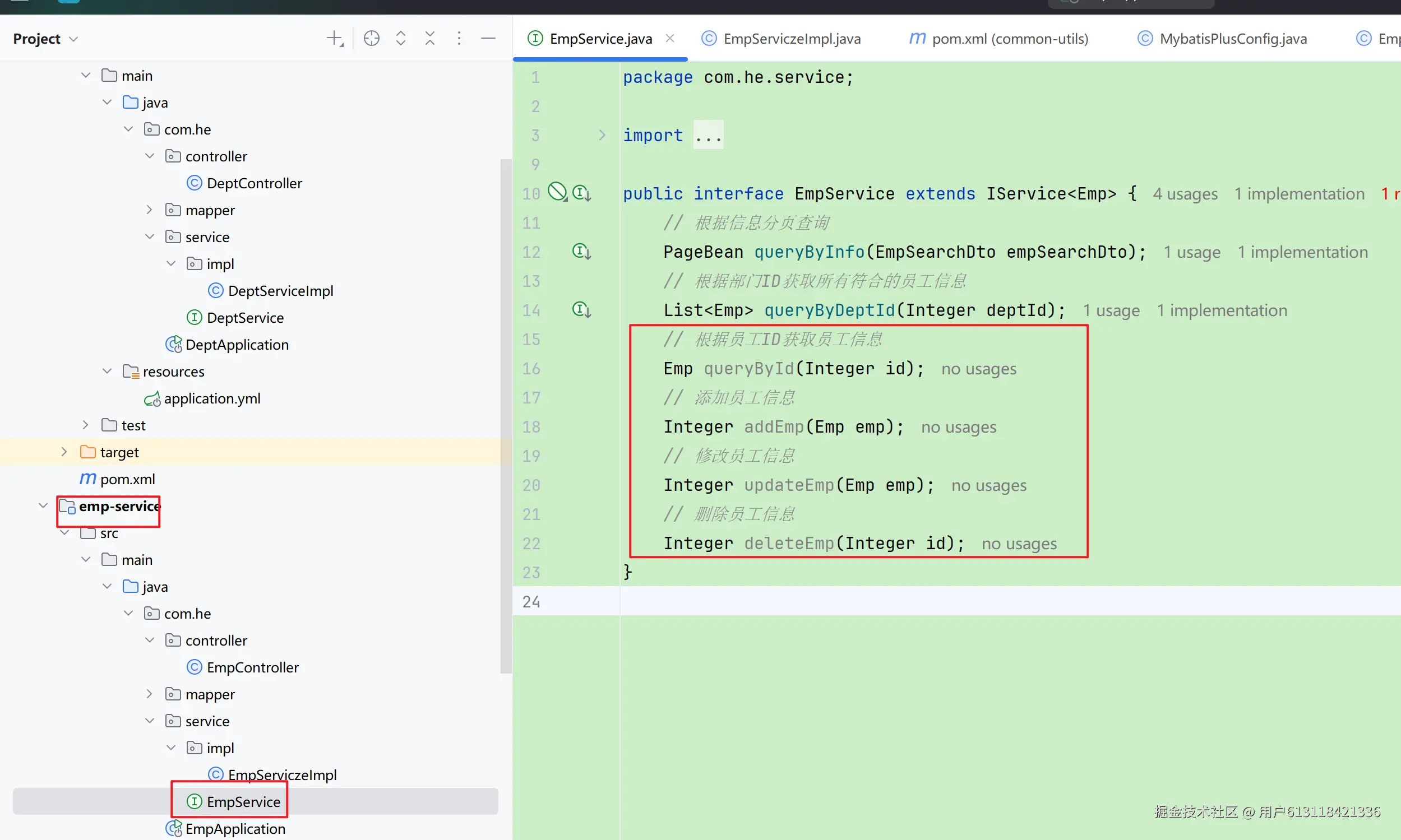This screenshot has width=1401, height=840.
Task: Collapse the emp-service module node
Action: (x=43, y=505)
